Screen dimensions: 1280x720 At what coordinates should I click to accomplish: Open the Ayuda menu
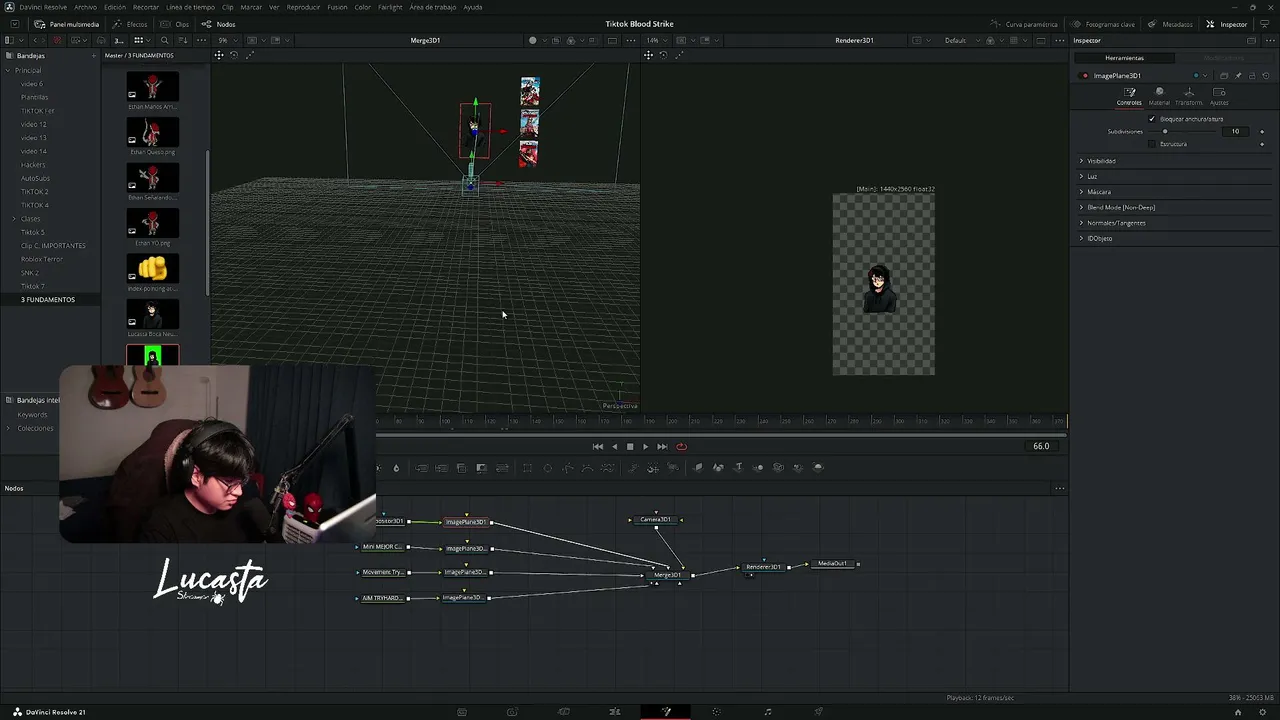[473, 7]
